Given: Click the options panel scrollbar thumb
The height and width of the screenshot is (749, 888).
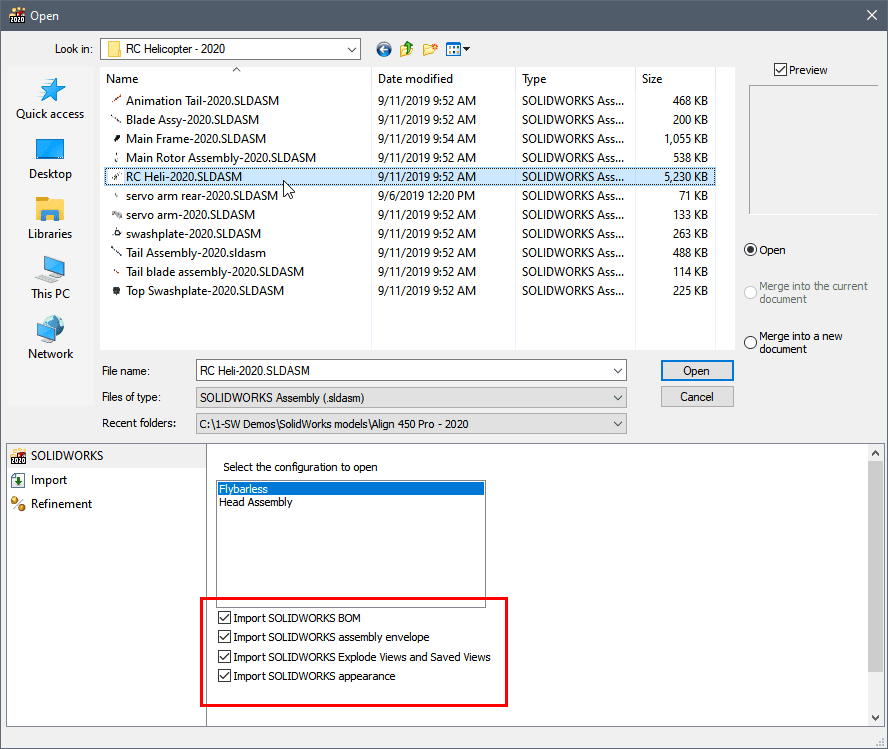Looking at the screenshot, I should click(876, 567).
